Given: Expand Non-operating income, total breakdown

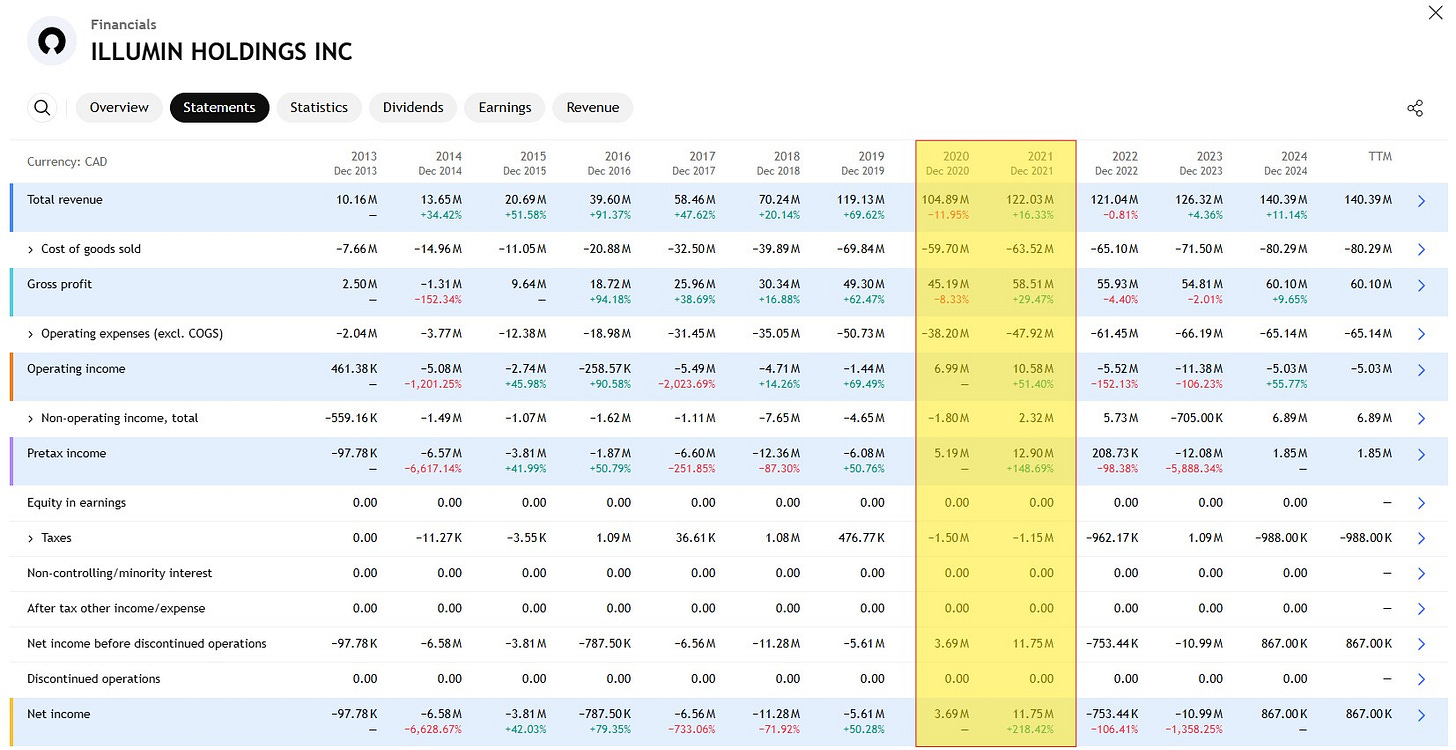Looking at the screenshot, I should (31, 418).
